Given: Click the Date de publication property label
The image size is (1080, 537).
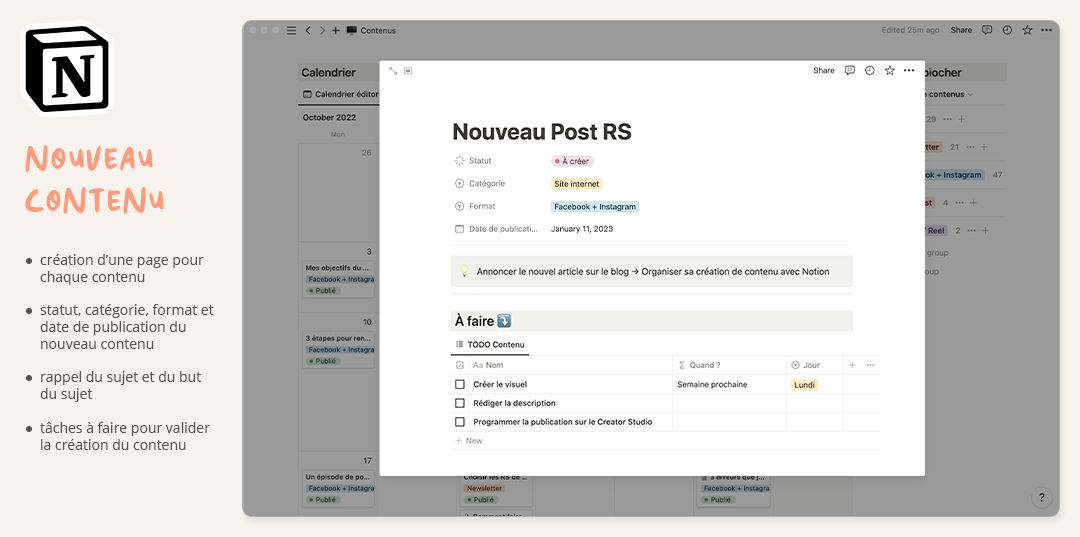Looking at the screenshot, I should pyautogui.click(x=503, y=229).
